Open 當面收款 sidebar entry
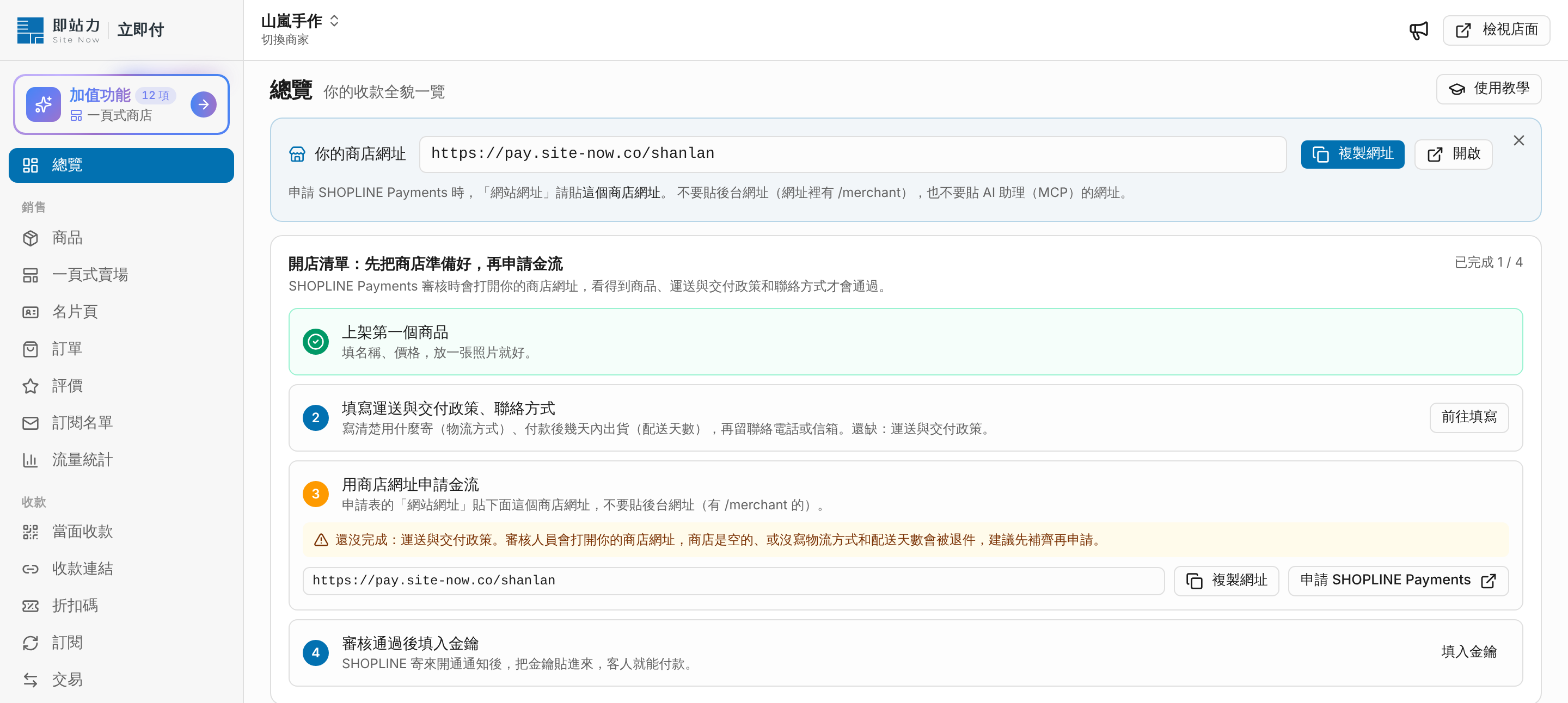This screenshot has height=703, width=1568. 121,532
